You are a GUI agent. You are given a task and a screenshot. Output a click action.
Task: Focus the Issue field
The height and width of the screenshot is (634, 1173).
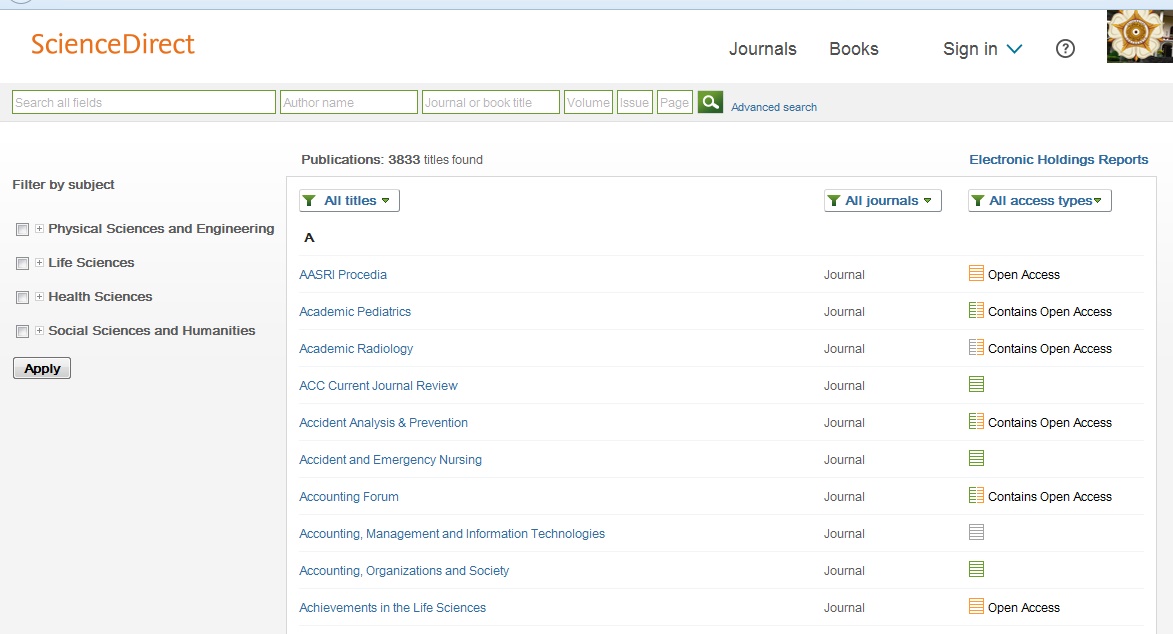tap(634, 103)
